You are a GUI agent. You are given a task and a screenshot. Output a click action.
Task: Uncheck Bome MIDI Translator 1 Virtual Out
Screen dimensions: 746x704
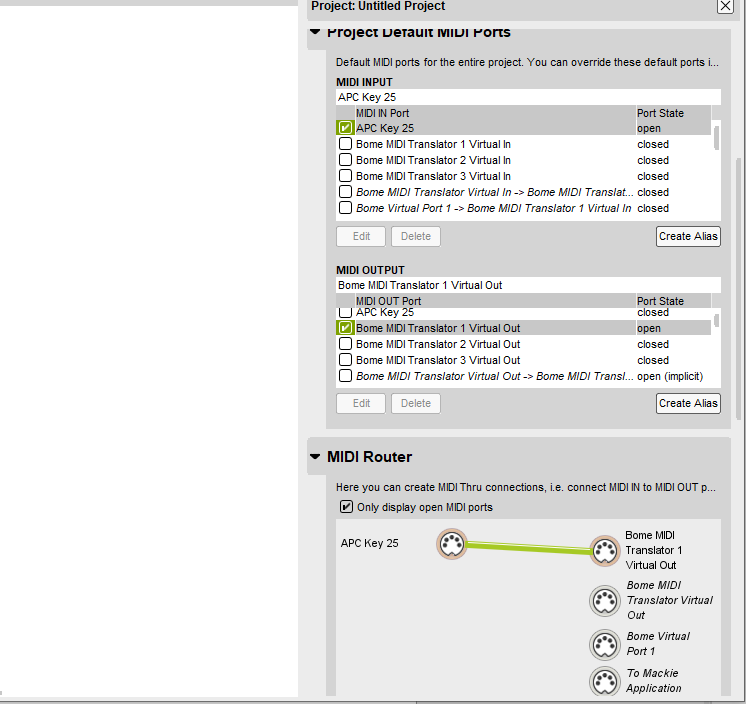click(x=345, y=328)
